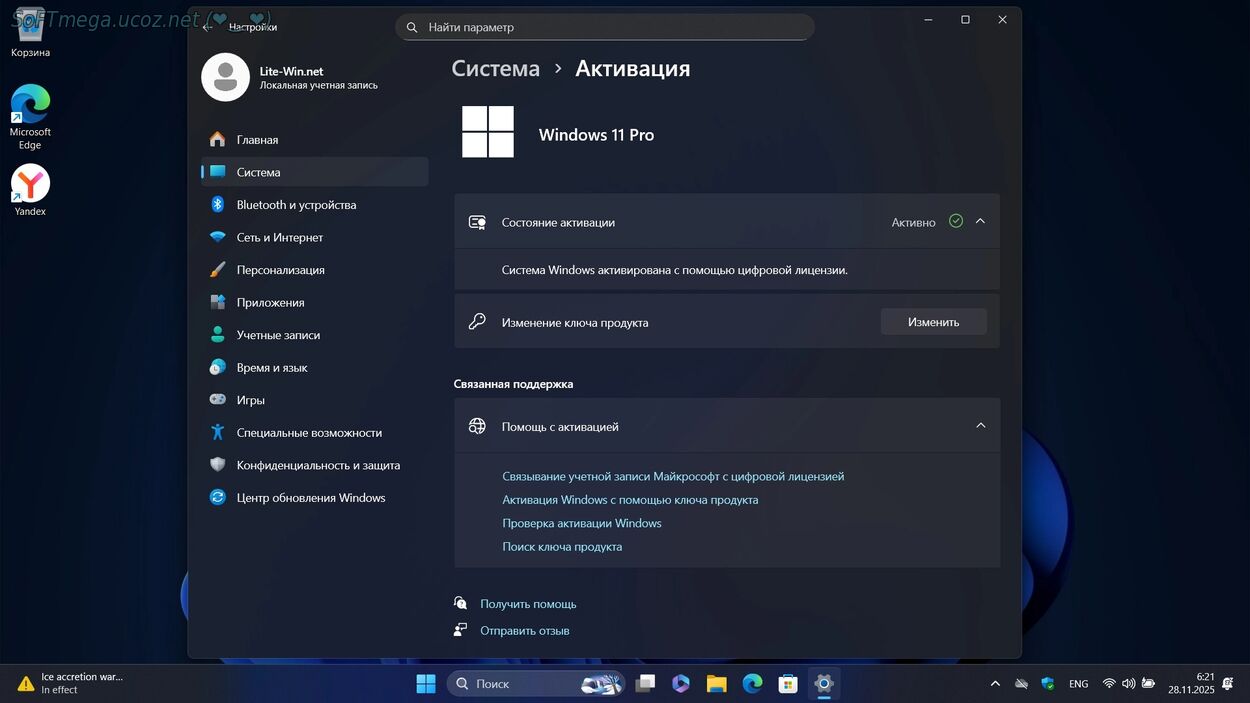Collapse Помощь с активацией section
1250x703 pixels.
tap(980, 426)
